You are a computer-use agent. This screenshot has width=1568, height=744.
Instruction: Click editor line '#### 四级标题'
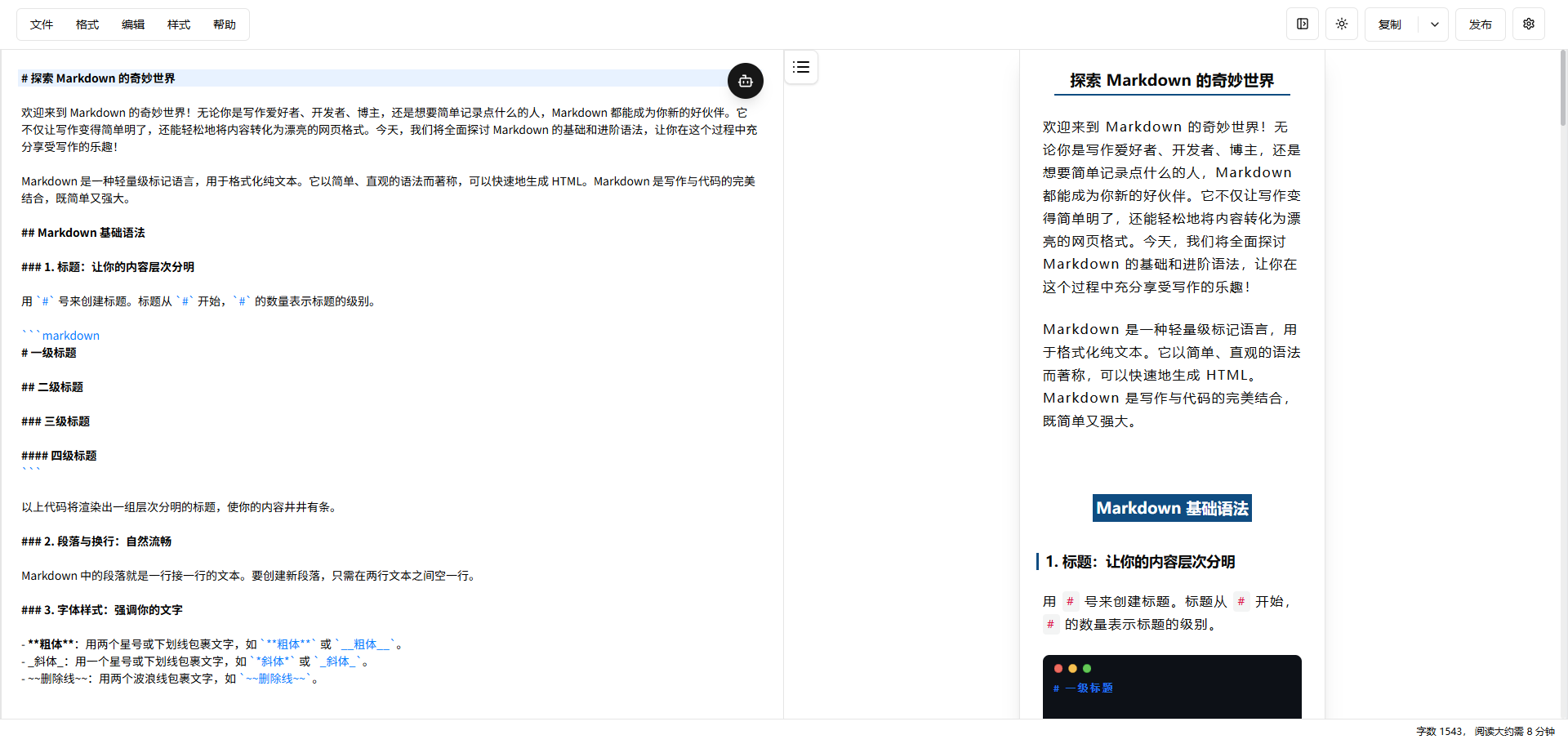click(x=59, y=456)
